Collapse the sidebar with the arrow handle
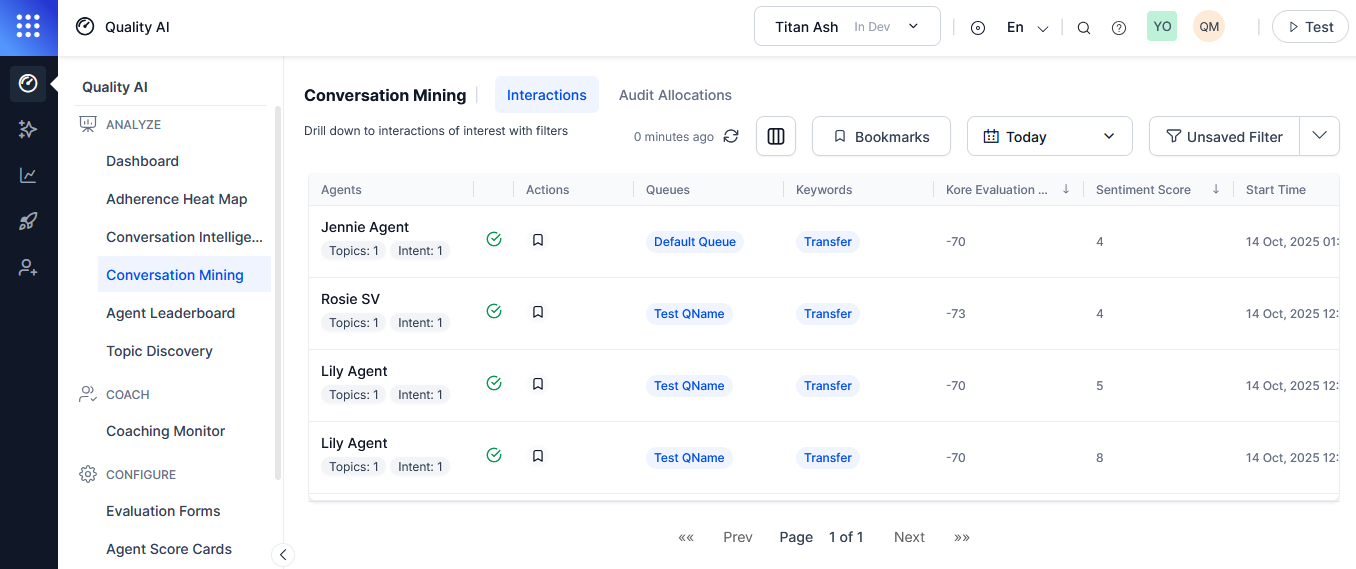This screenshot has width=1356, height=569. [x=283, y=554]
